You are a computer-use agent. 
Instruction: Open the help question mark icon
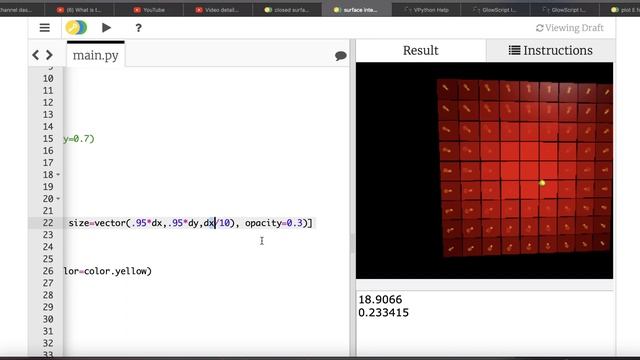138,28
